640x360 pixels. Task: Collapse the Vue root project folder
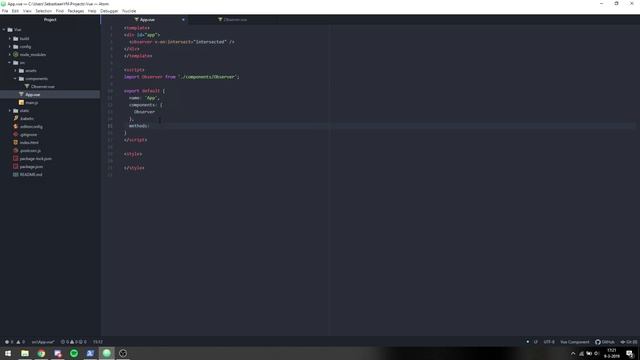click(4, 30)
